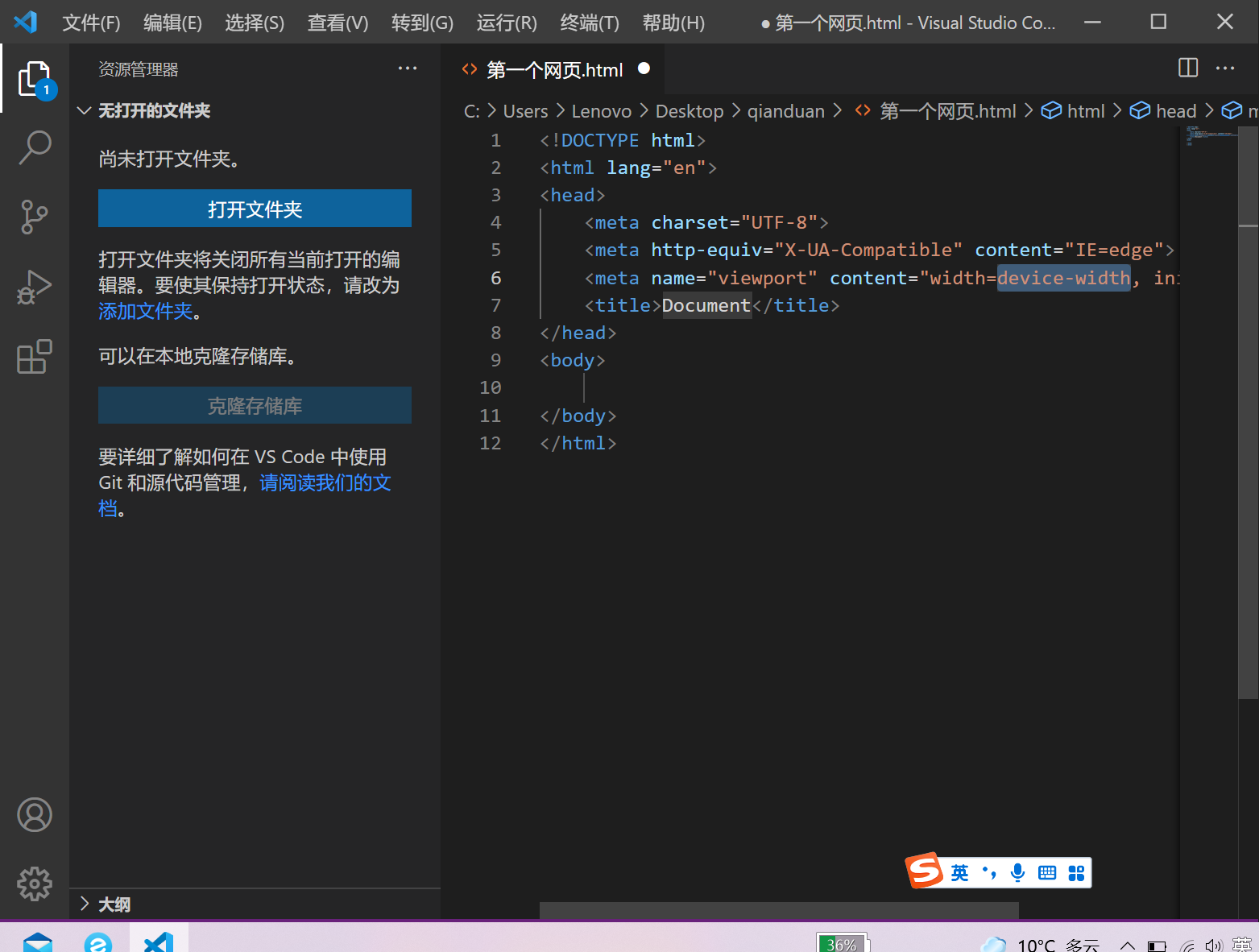Open the browser icon in the taskbar
1259x952 pixels.
point(97,942)
